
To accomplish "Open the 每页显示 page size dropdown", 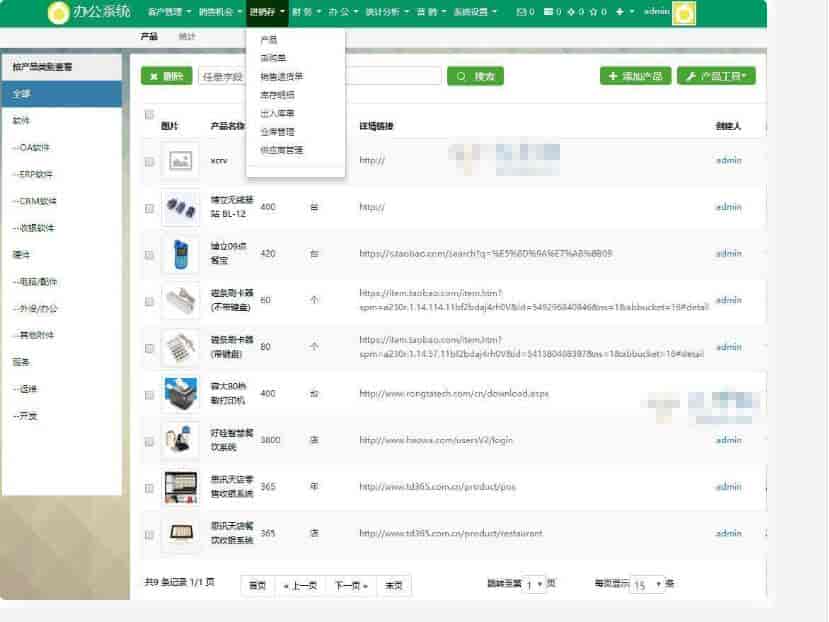I will pyautogui.click(x=647, y=585).
